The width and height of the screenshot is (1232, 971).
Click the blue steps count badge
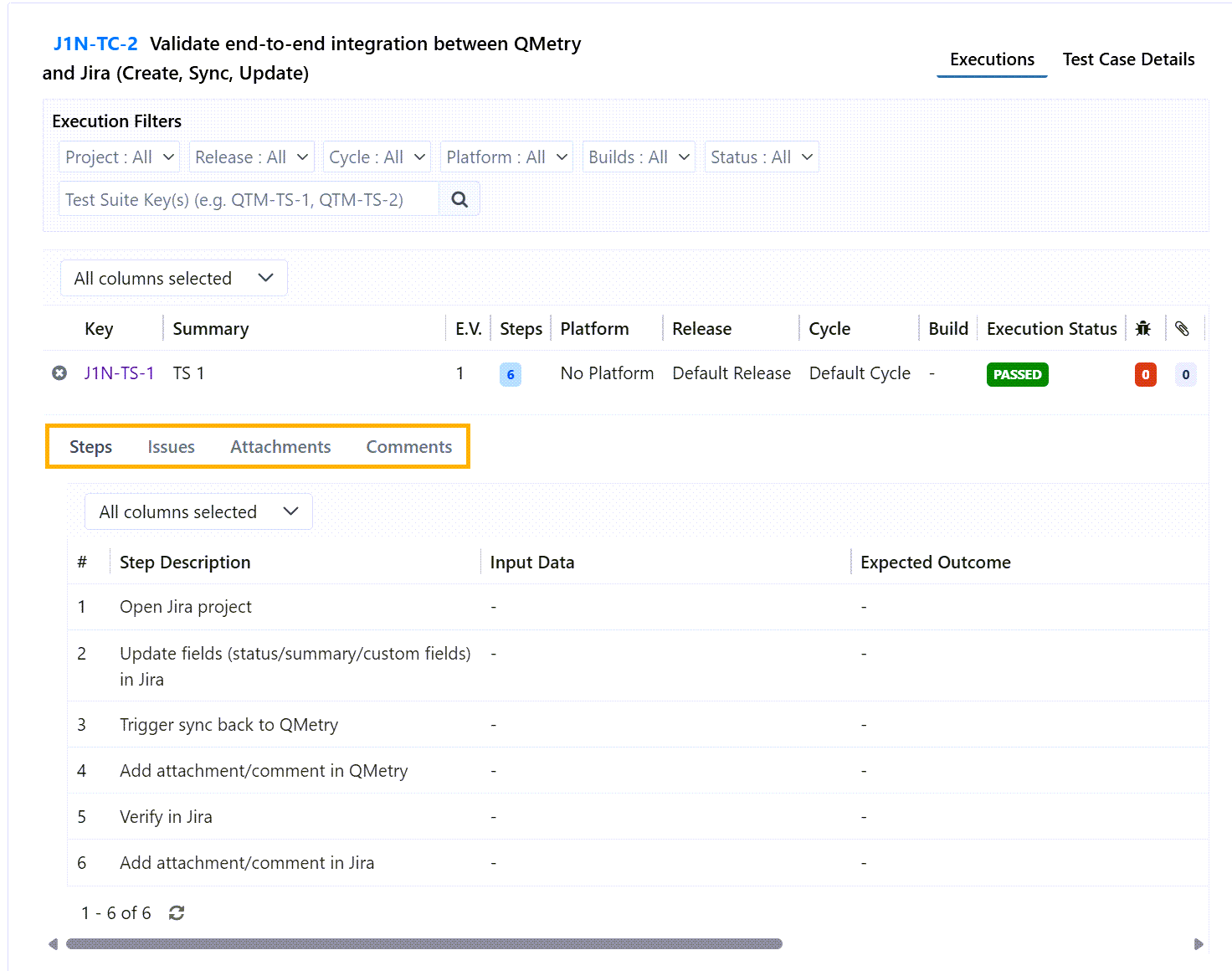coord(510,375)
